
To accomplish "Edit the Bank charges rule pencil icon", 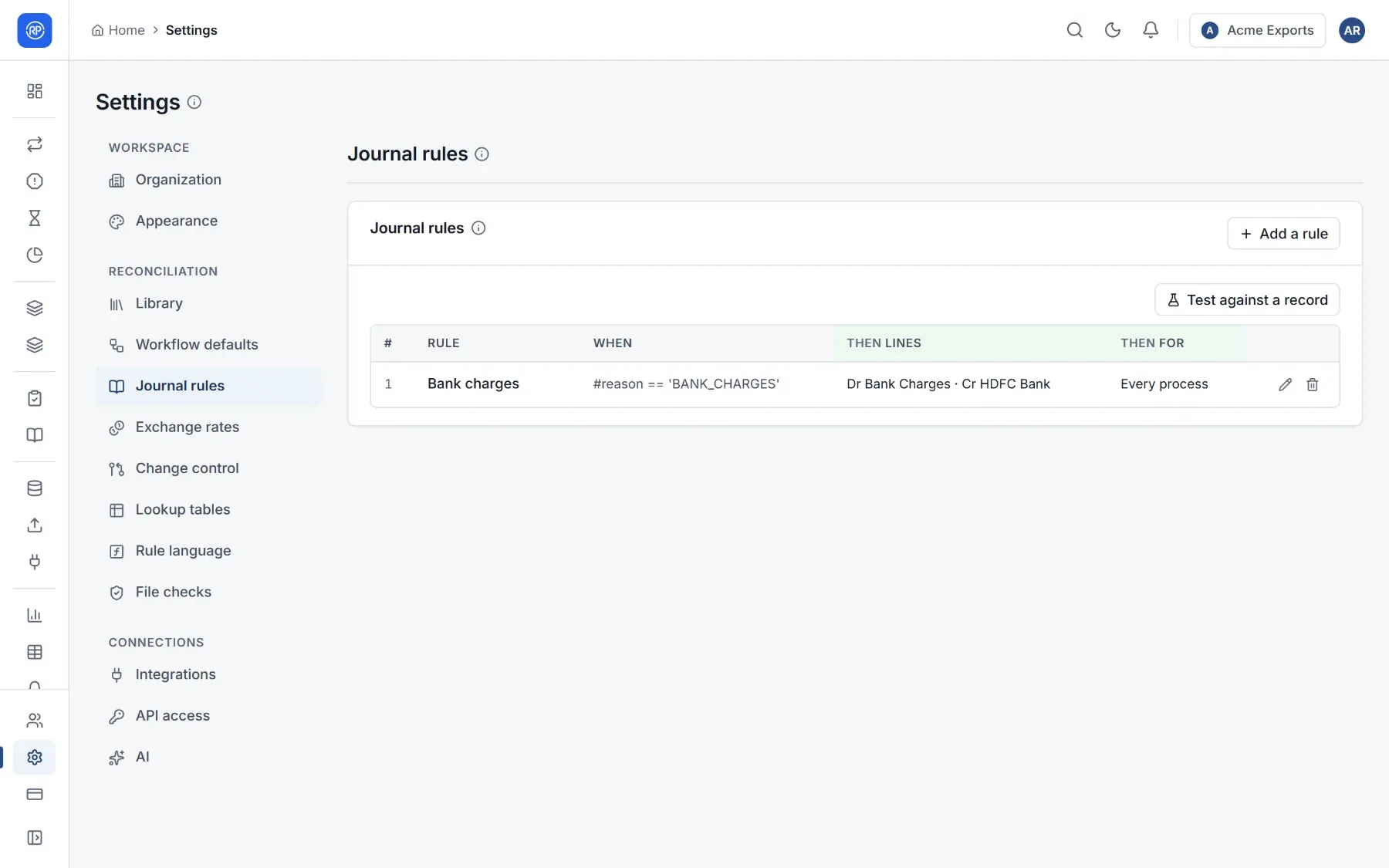I will click(x=1285, y=384).
